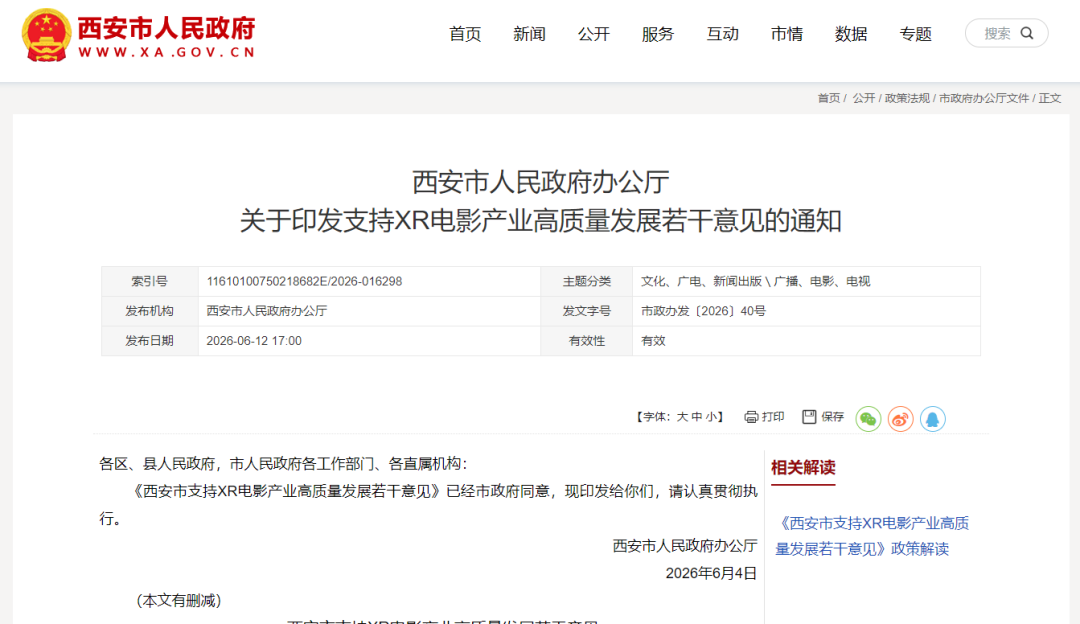
Task: Click the 正文 breadcrumb item
Action: click(x=1050, y=98)
